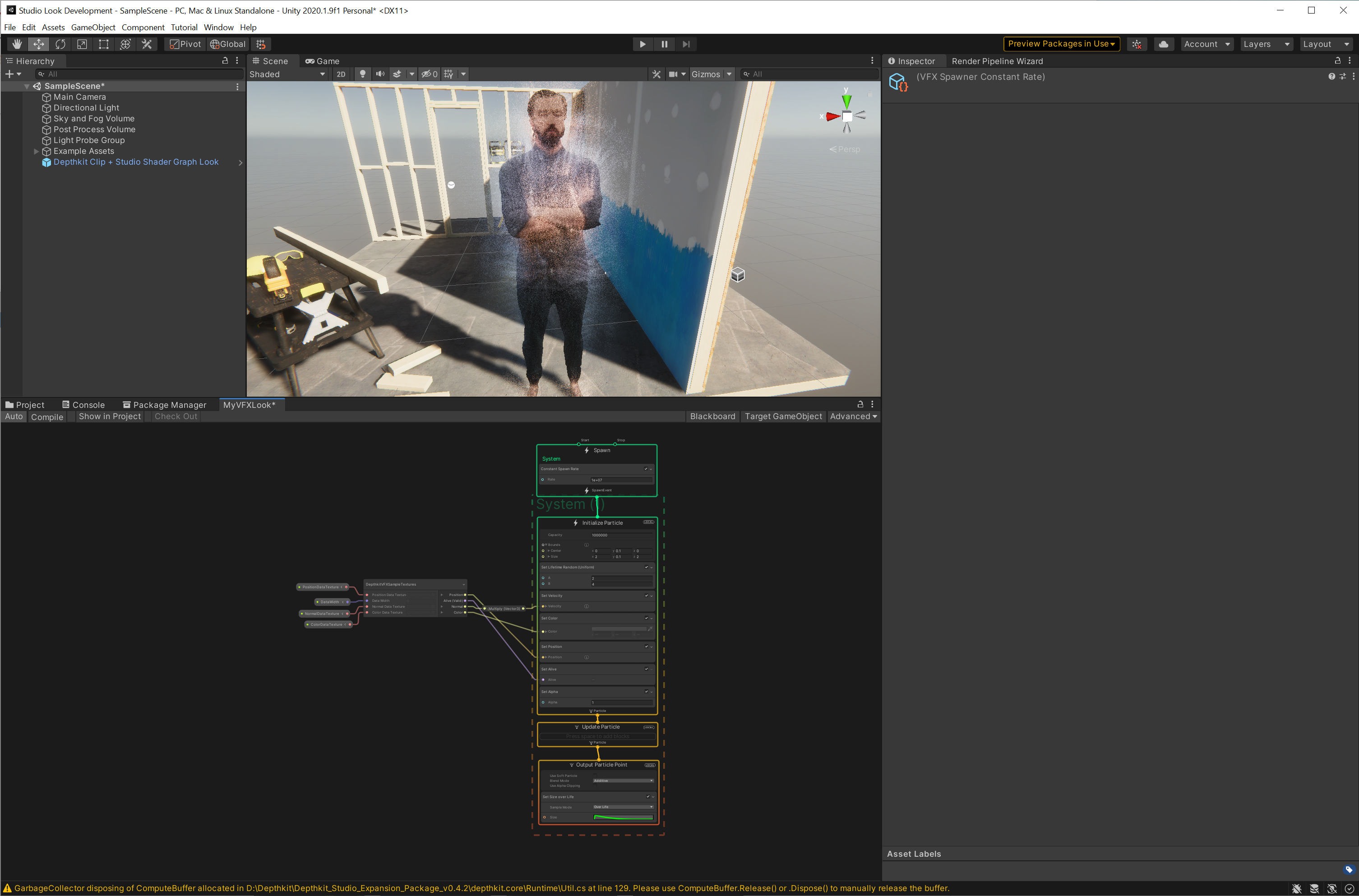Viewport: 1359px width, 896px height.
Task: Select the Hand tool in toolbar
Action: pos(17,44)
